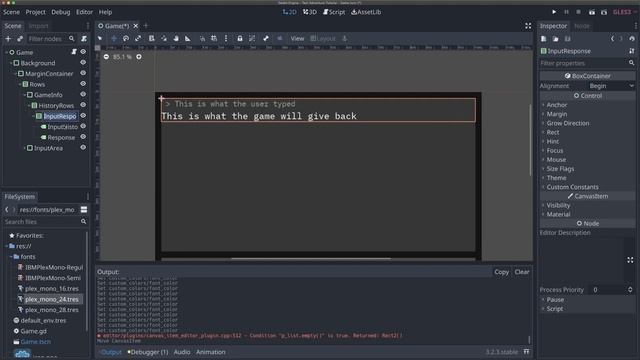This screenshot has width=640, height=360.
Task: Open the Help menu
Action: 105,12
